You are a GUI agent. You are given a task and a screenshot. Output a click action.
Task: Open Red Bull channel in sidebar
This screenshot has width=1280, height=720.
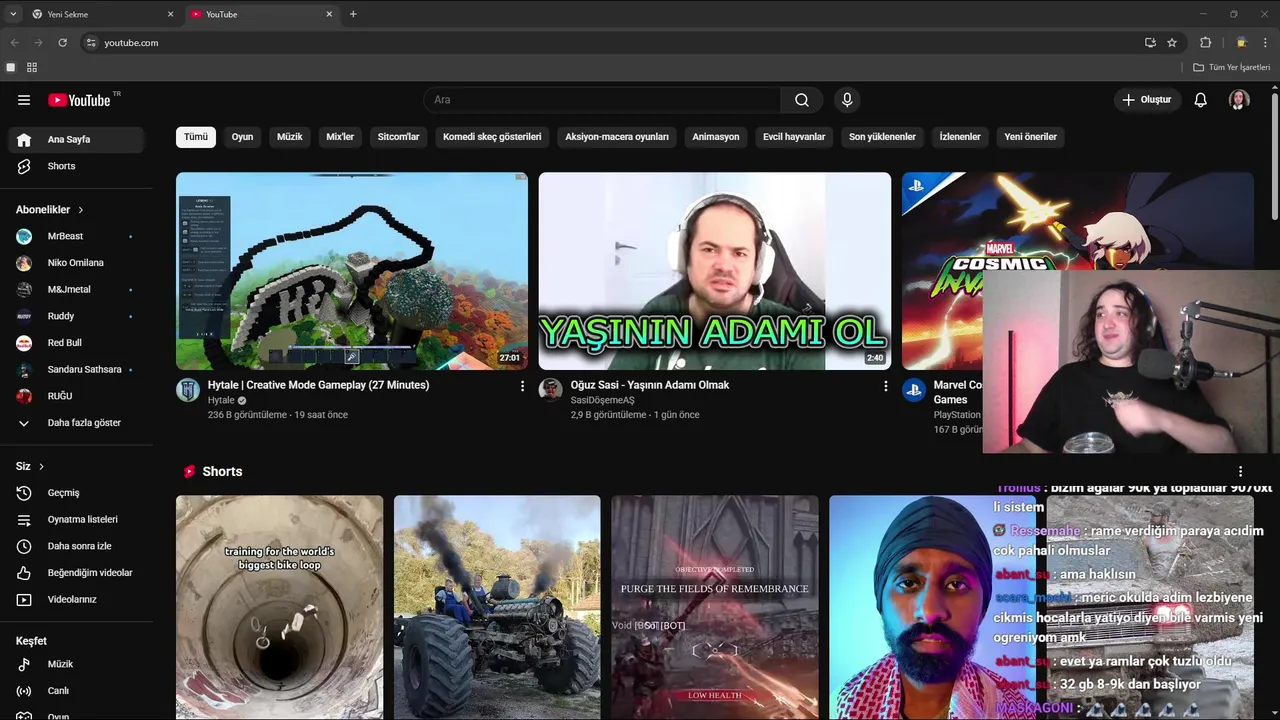click(76, 343)
